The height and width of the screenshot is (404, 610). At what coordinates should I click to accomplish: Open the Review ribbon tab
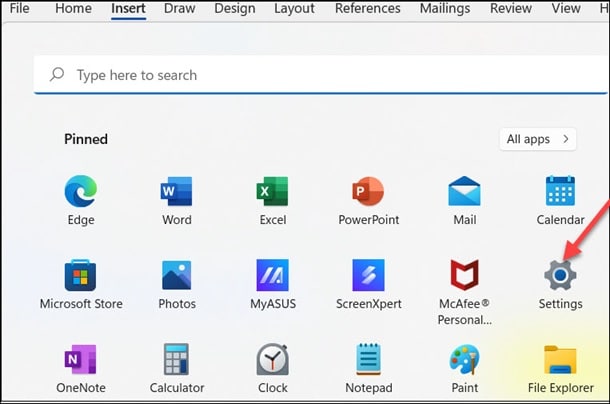coord(511,8)
